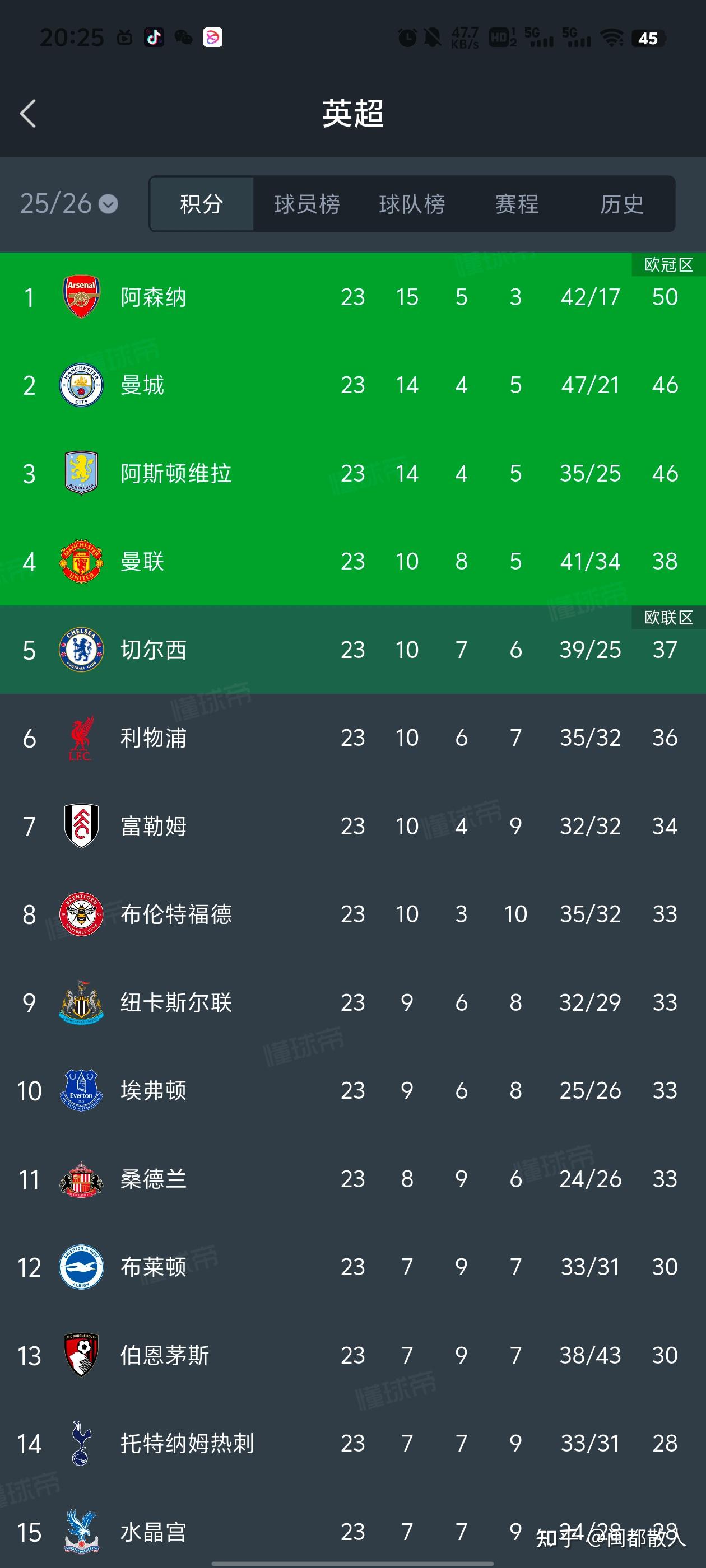Tap the Aston Villa crest

(81, 473)
